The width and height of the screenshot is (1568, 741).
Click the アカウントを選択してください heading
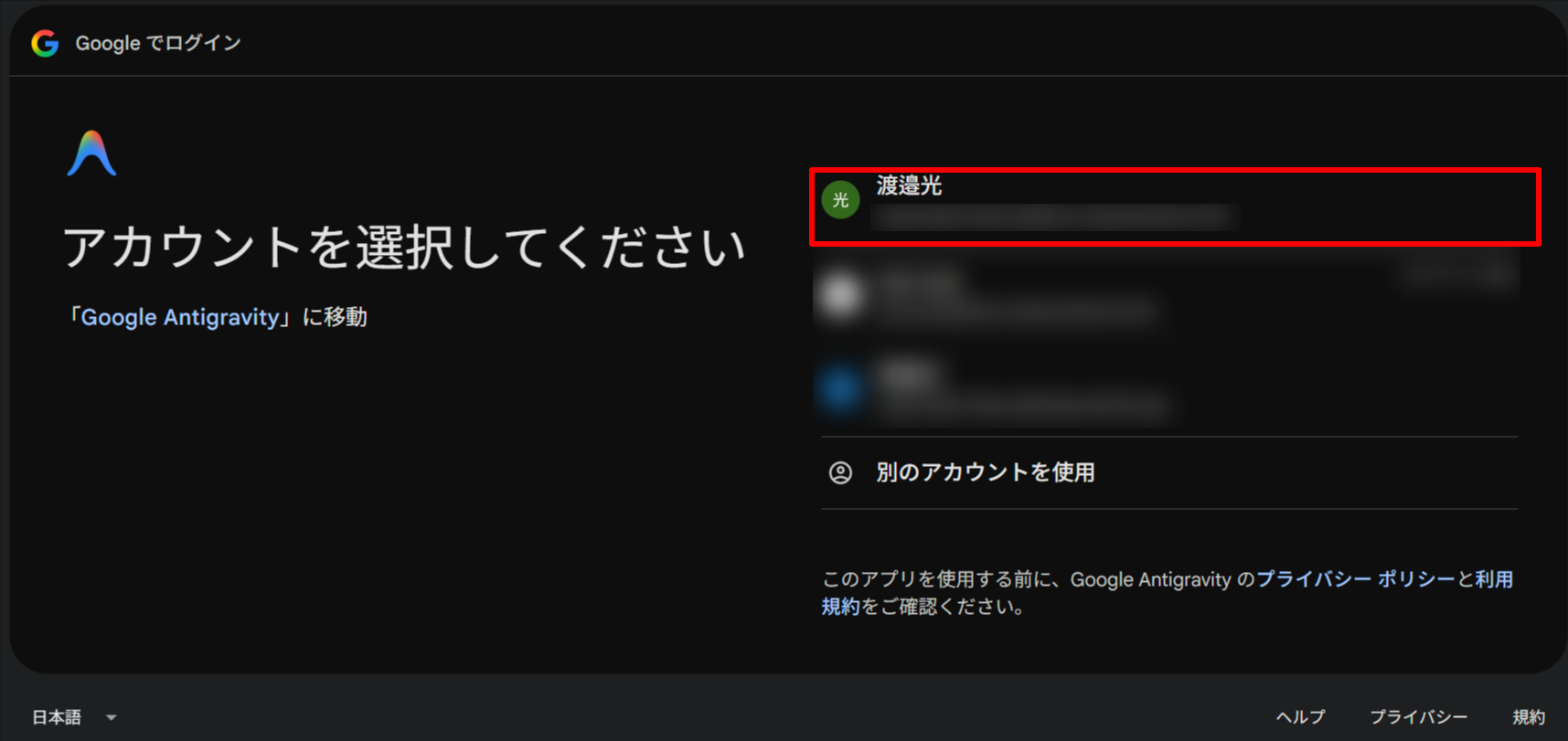[404, 247]
